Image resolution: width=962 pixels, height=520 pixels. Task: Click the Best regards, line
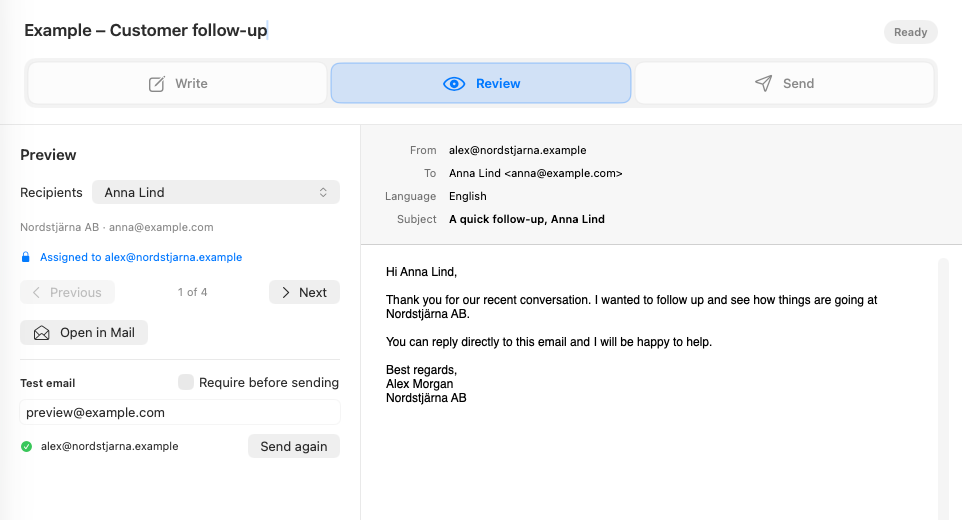coord(421,370)
